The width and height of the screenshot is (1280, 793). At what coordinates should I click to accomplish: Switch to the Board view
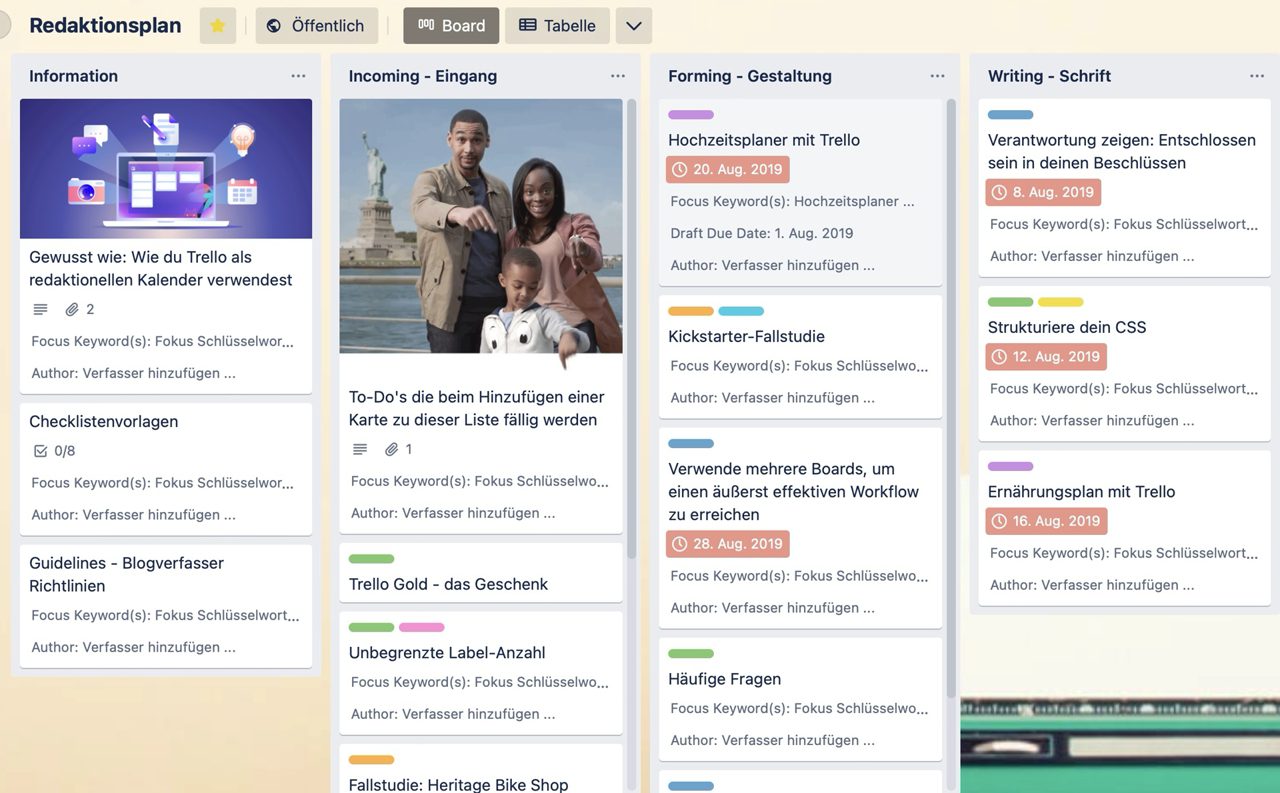pos(451,26)
